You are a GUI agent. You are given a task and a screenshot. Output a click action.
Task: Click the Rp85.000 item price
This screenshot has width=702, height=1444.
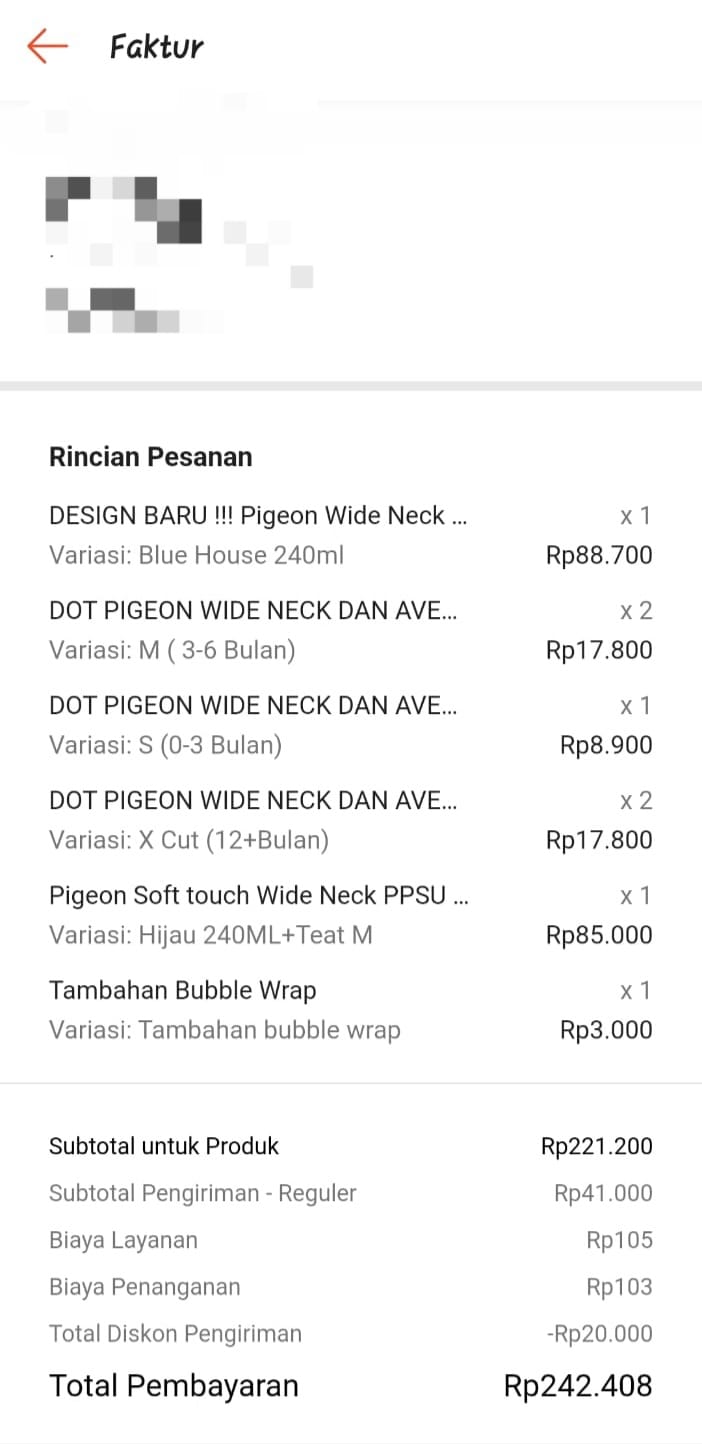coord(598,935)
